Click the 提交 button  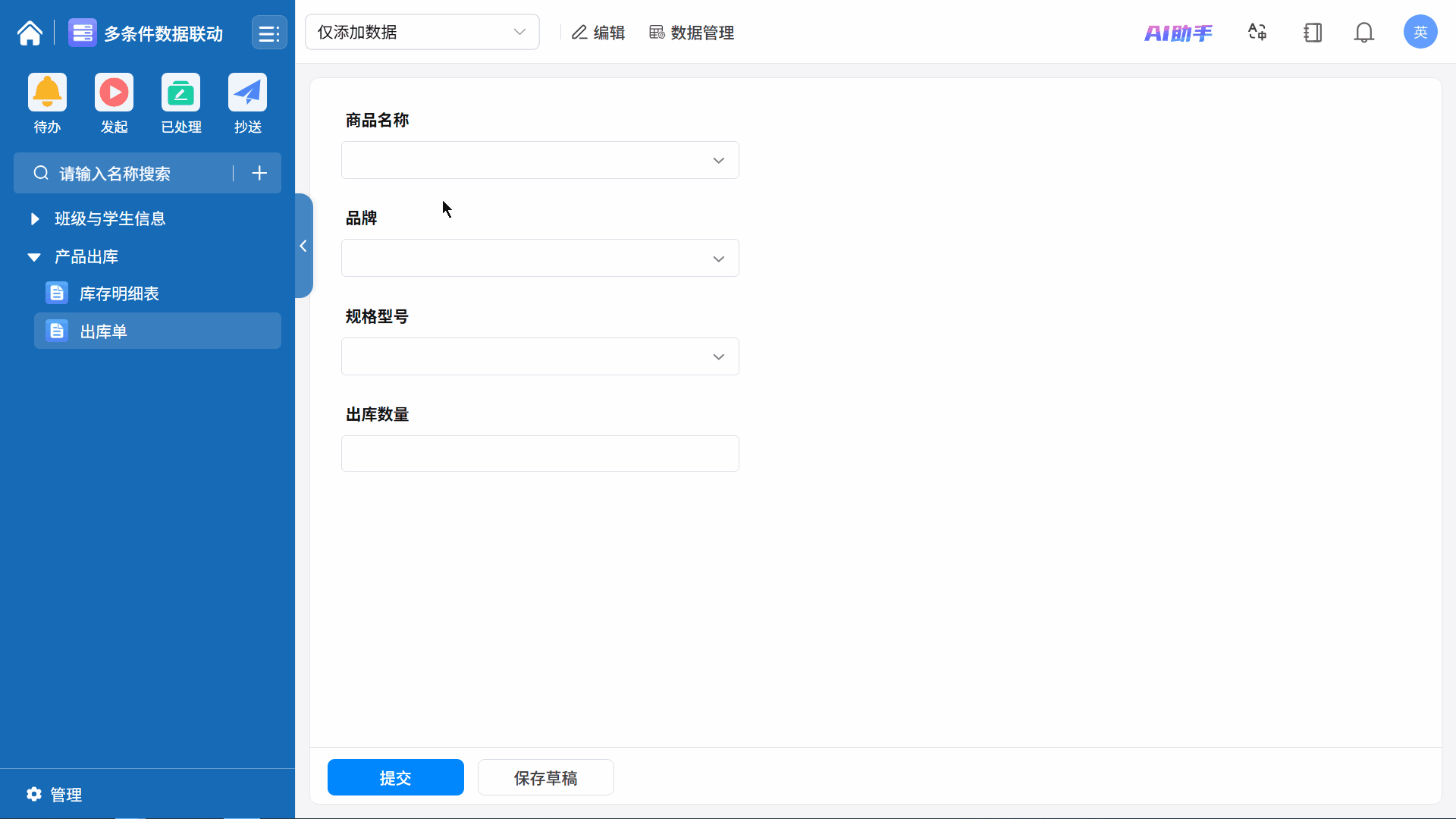(x=395, y=777)
